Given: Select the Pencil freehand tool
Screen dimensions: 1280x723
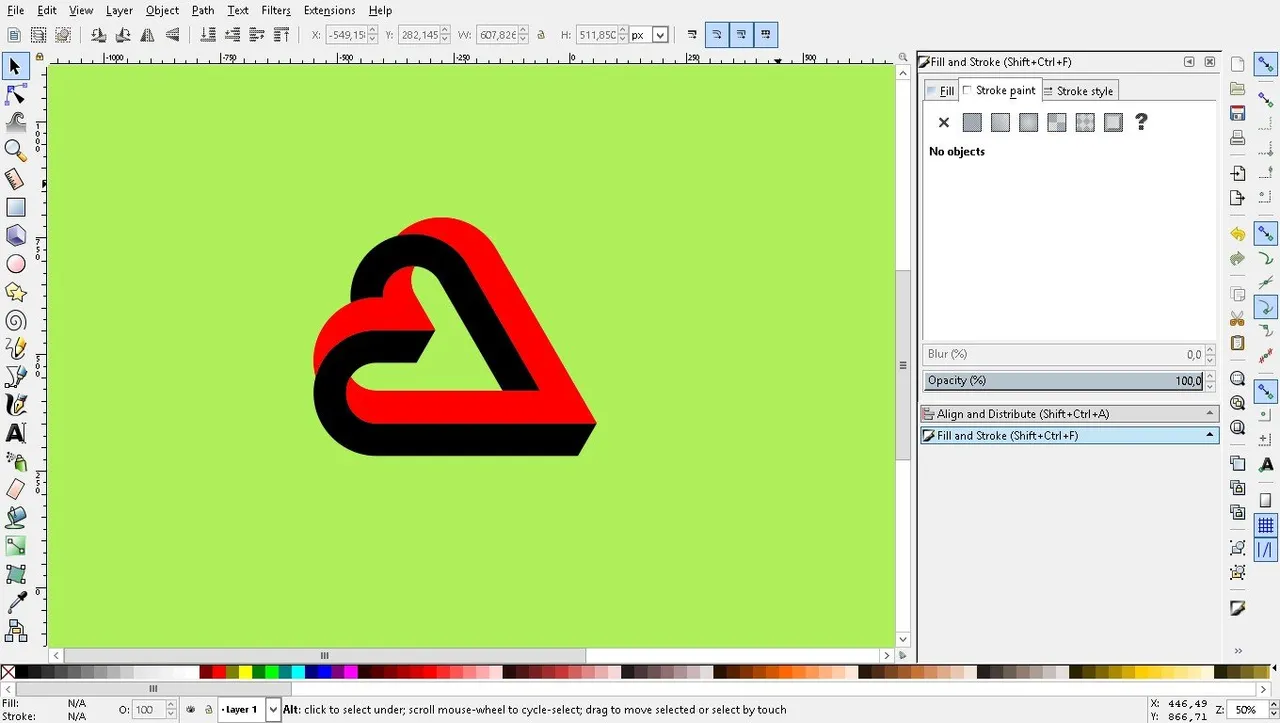Looking at the screenshot, I should click(x=16, y=348).
